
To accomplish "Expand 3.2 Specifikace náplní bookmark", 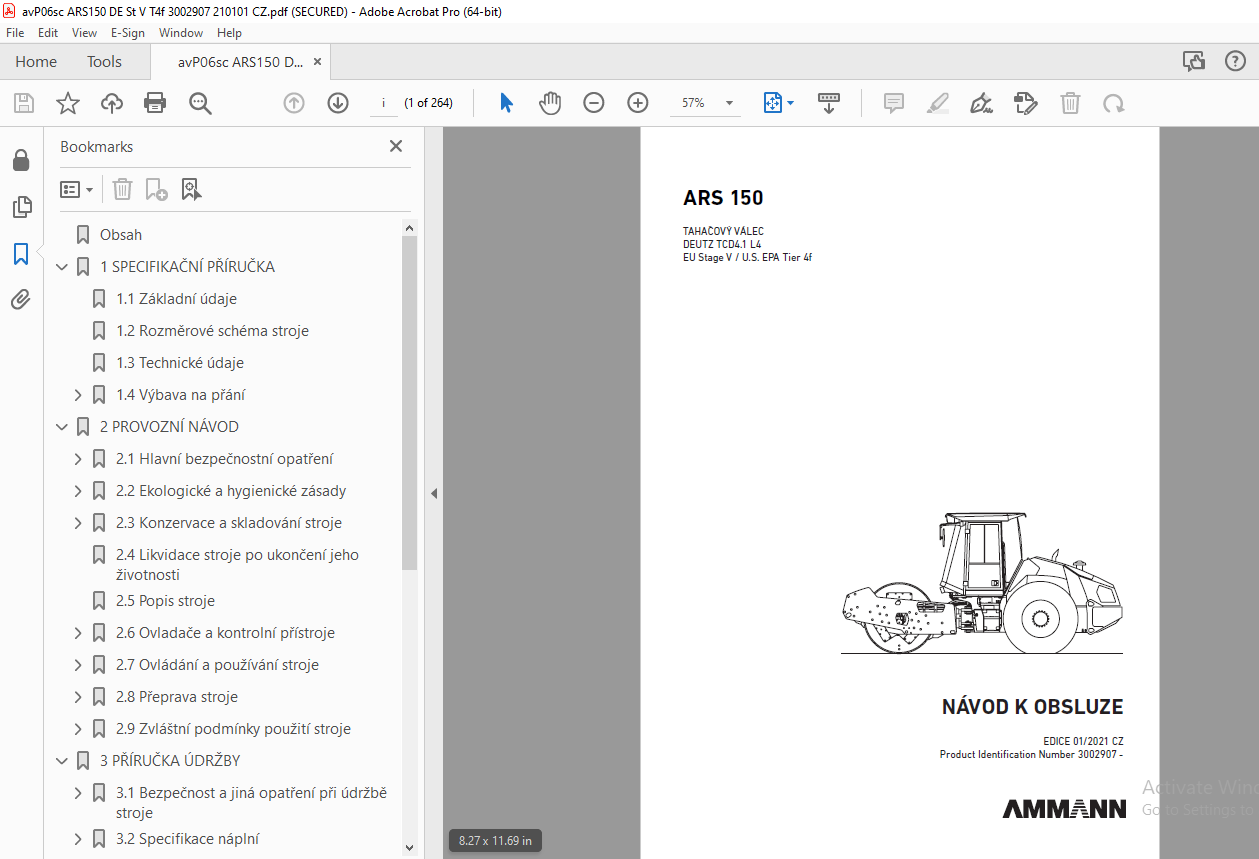I will [x=78, y=839].
